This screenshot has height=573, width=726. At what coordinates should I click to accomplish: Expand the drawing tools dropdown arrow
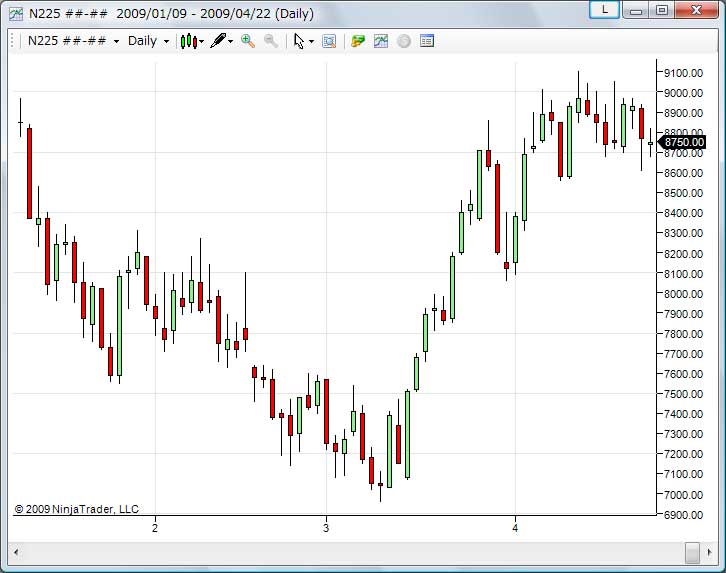point(231,42)
